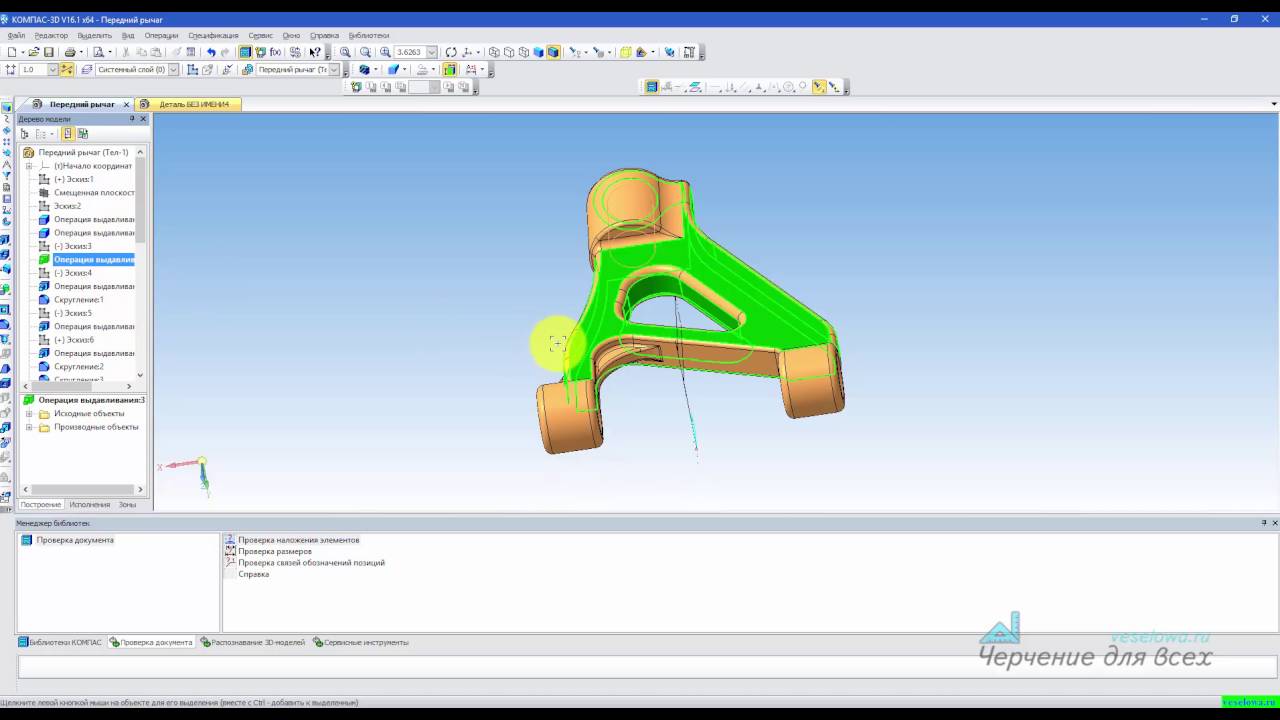Click the New document icon
The width and height of the screenshot is (1280, 720).
pos(11,52)
